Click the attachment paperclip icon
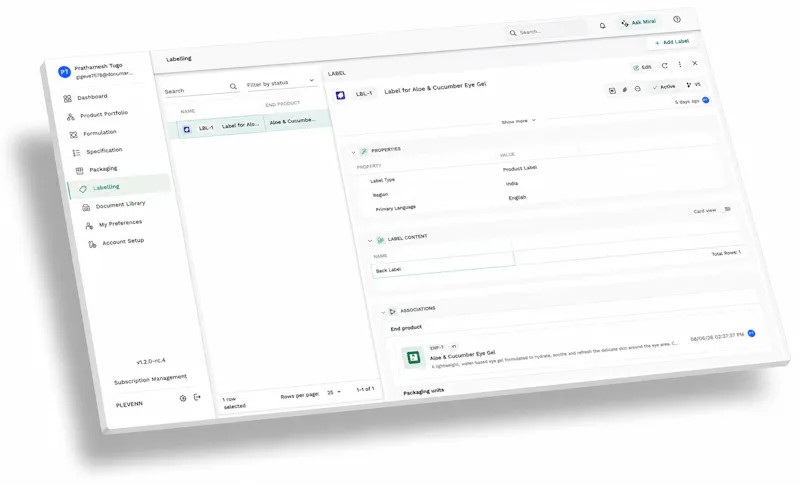 point(624,89)
